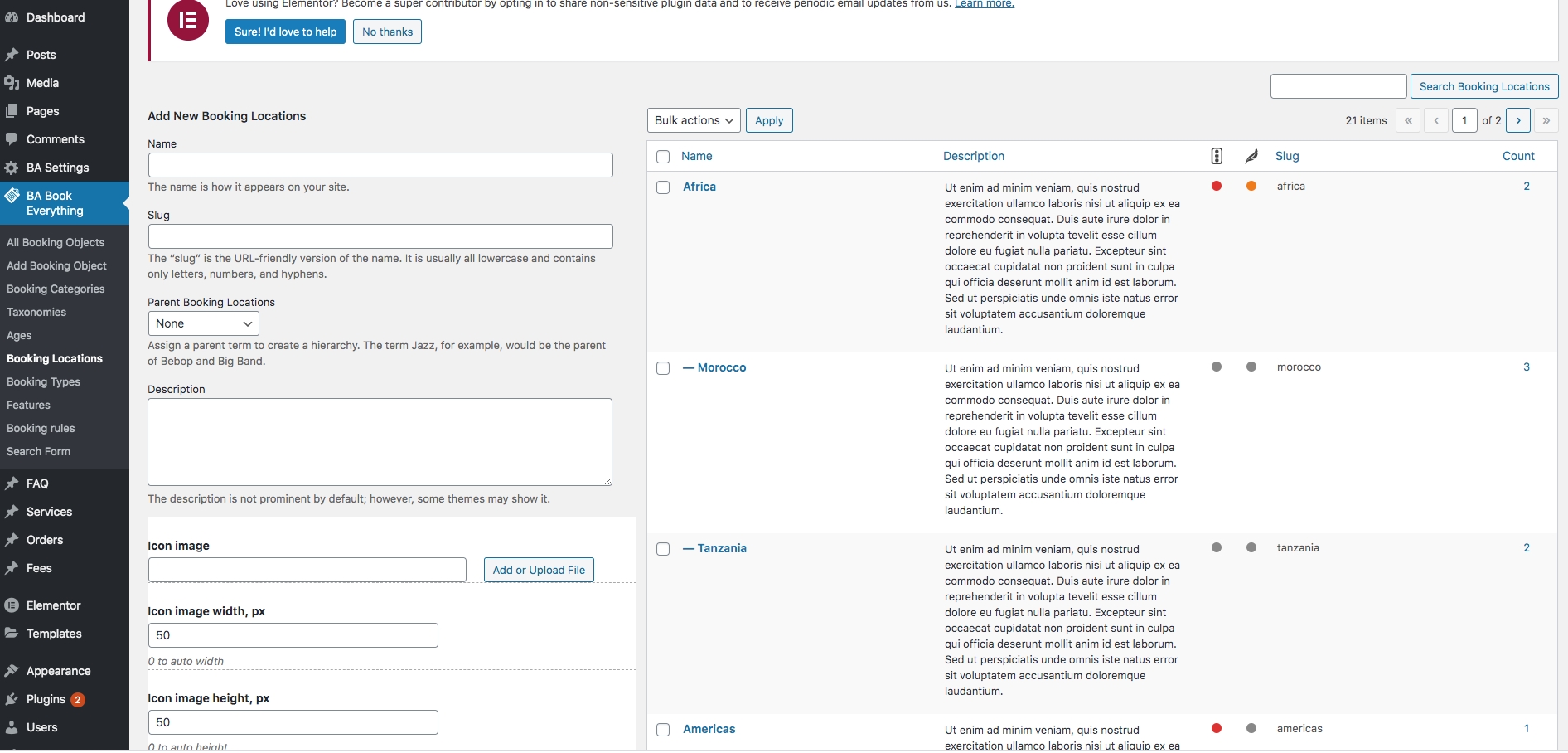Image resolution: width=1568 pixels, height=753 pixels.
Task: Open the Bulk actions dropdown
Action: [x=694, y=120]
